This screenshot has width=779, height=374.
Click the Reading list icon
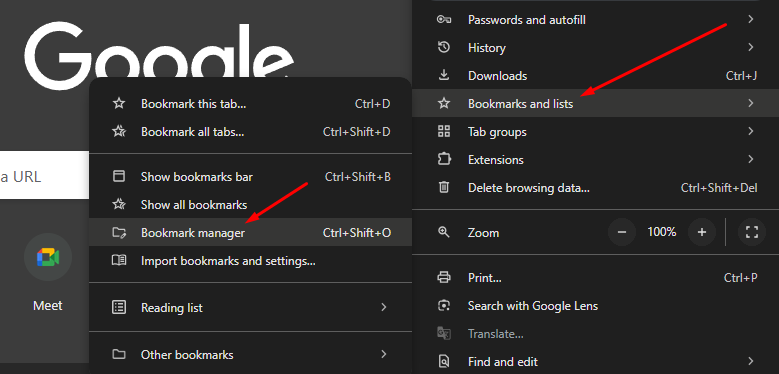tap(119, 307)
